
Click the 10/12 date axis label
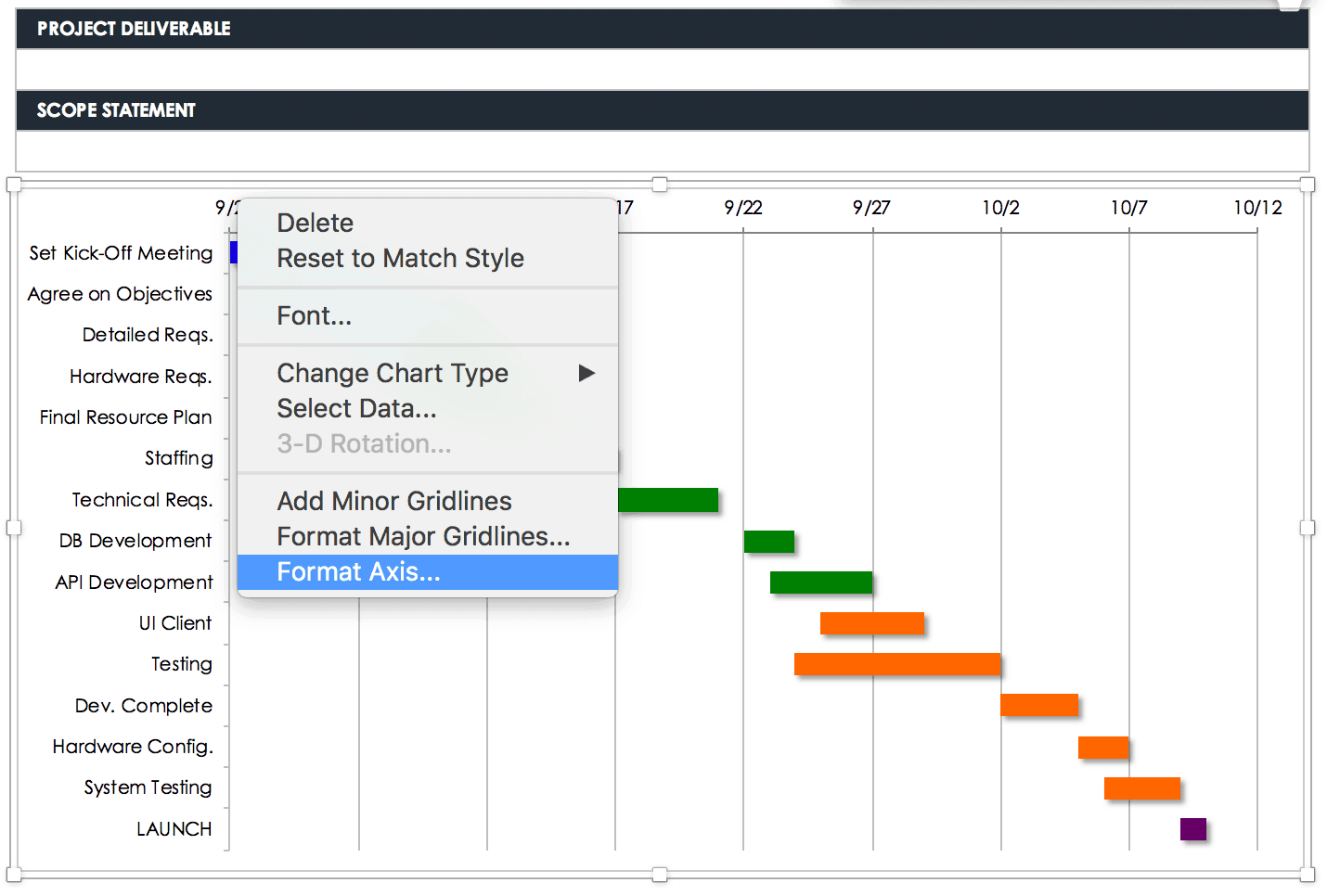[x=1257, y=208]
